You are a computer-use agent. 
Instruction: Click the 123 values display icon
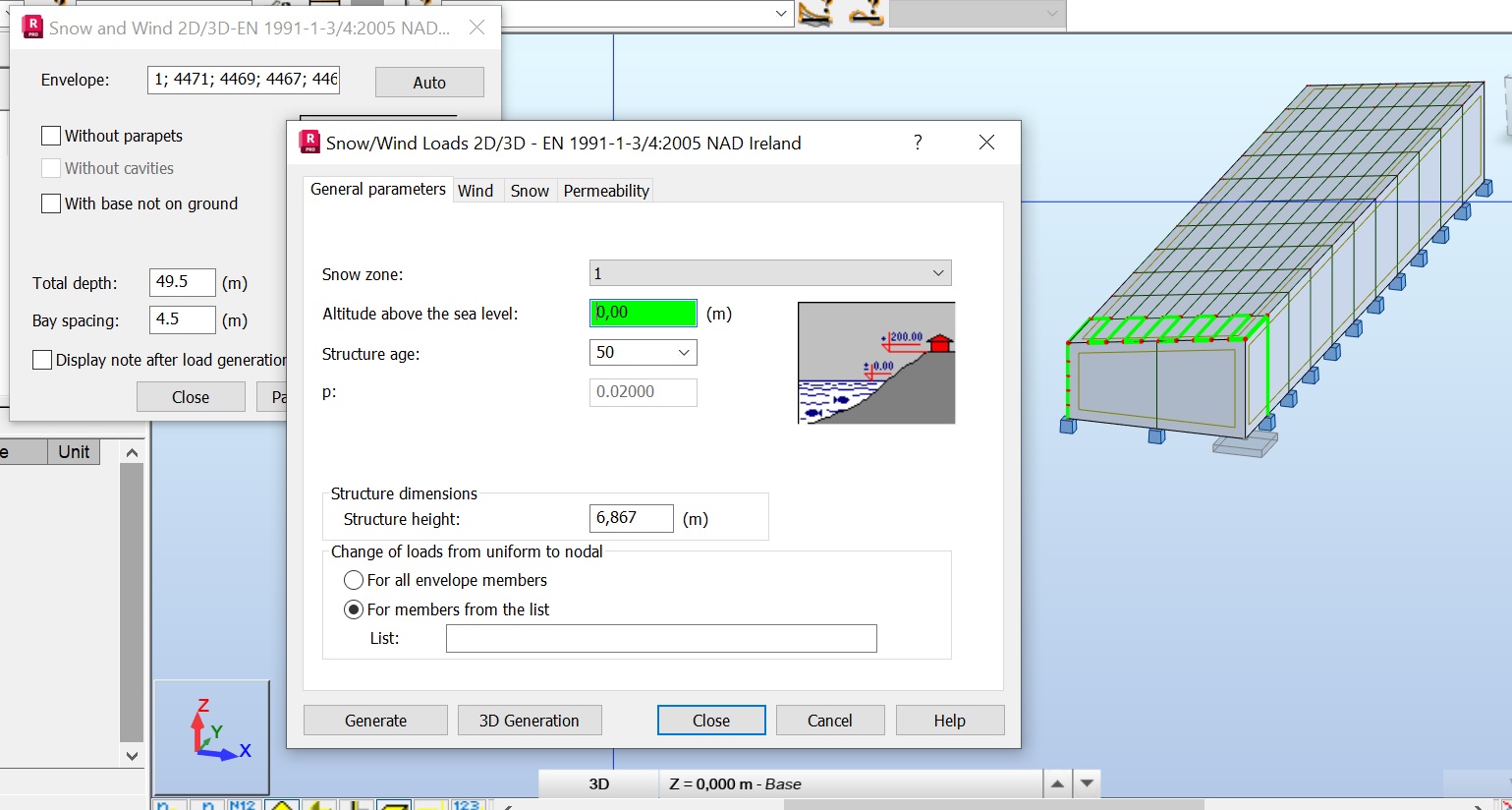pyautogui.click(x=470, y=803)
